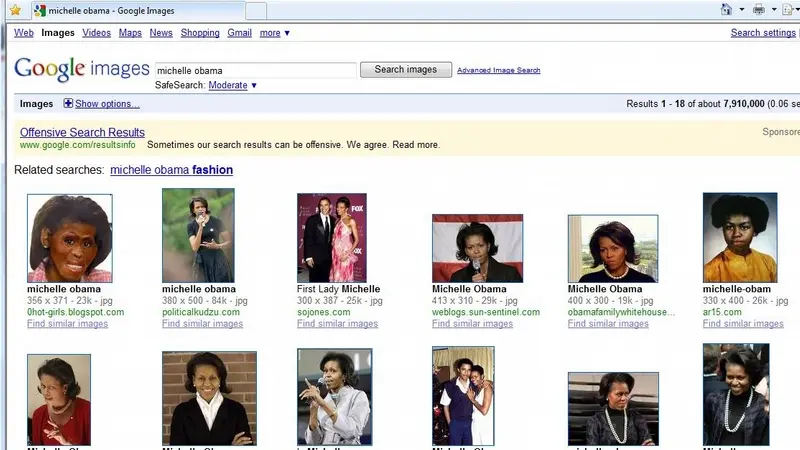
Task: Click the 0hot-girls.blogspot.com source text
Action: pyautogui.click(x=76, y=312)
